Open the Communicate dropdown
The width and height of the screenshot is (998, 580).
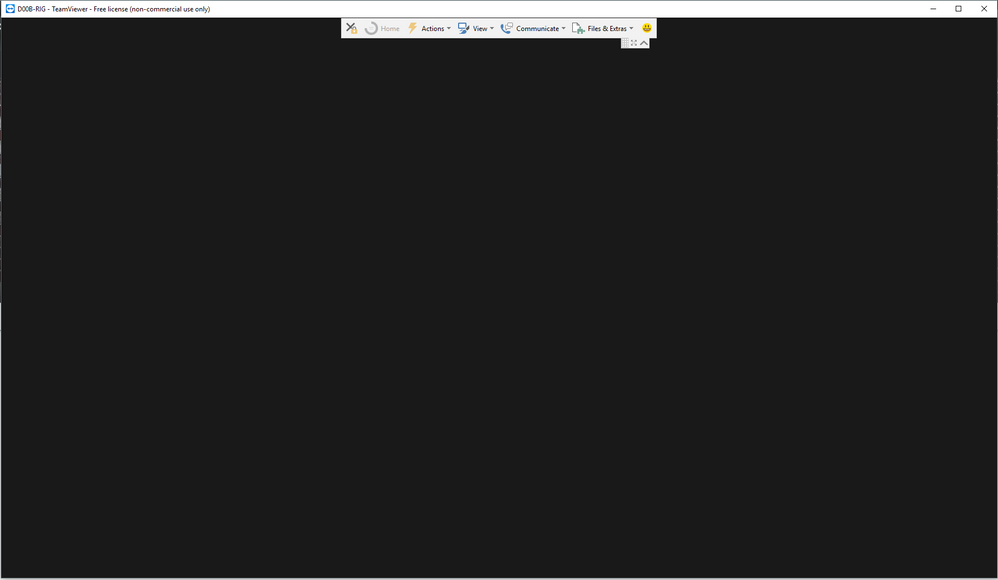[537, 28]
